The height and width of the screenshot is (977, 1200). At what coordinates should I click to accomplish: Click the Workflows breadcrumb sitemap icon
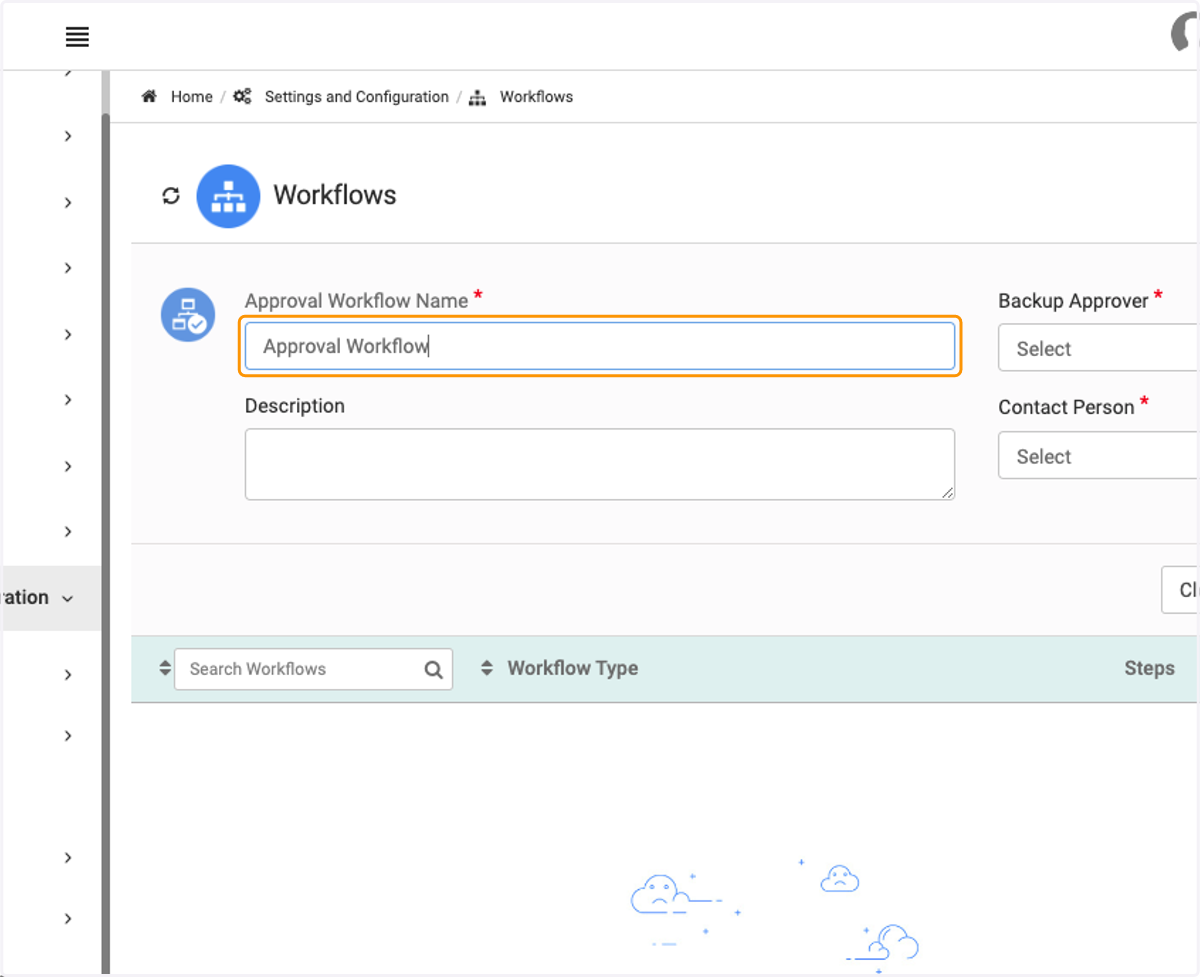click(477, 97)
